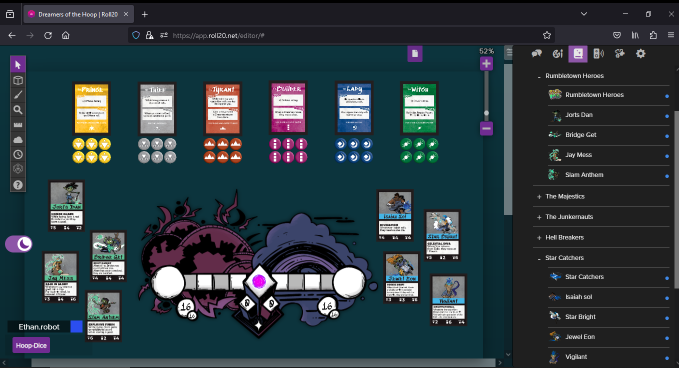Select the orange Tyrant card
Screen dimensions: 679x368
(x=223, y=109)
